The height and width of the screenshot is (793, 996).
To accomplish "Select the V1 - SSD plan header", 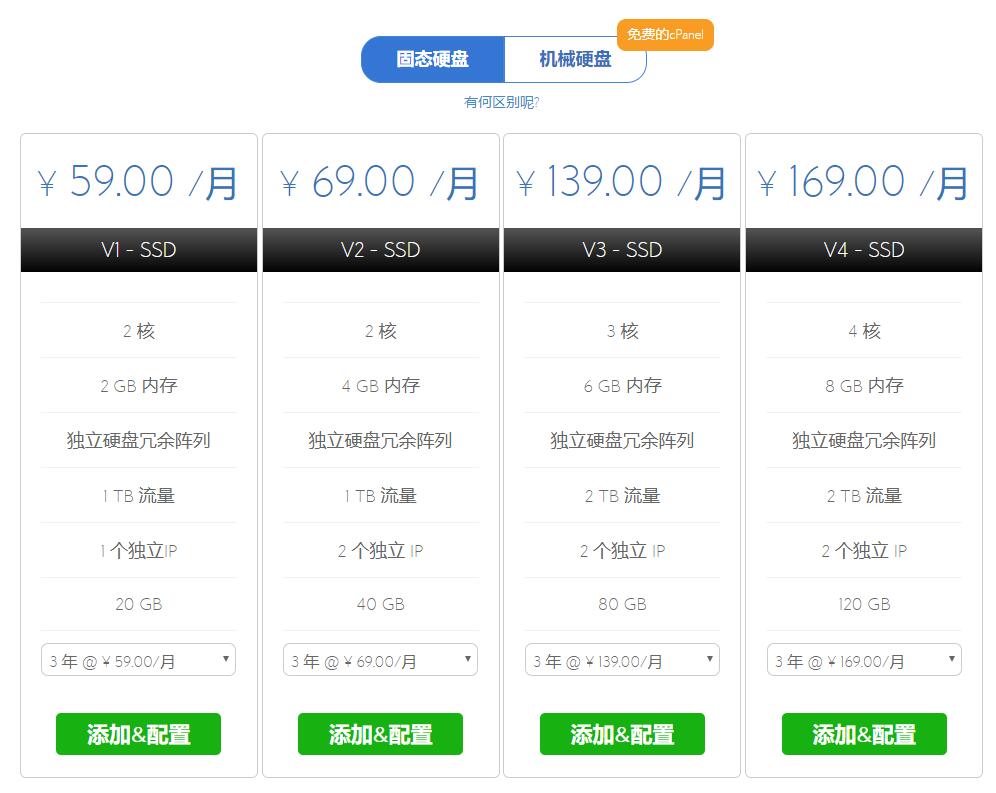I will tap(139, 250).
